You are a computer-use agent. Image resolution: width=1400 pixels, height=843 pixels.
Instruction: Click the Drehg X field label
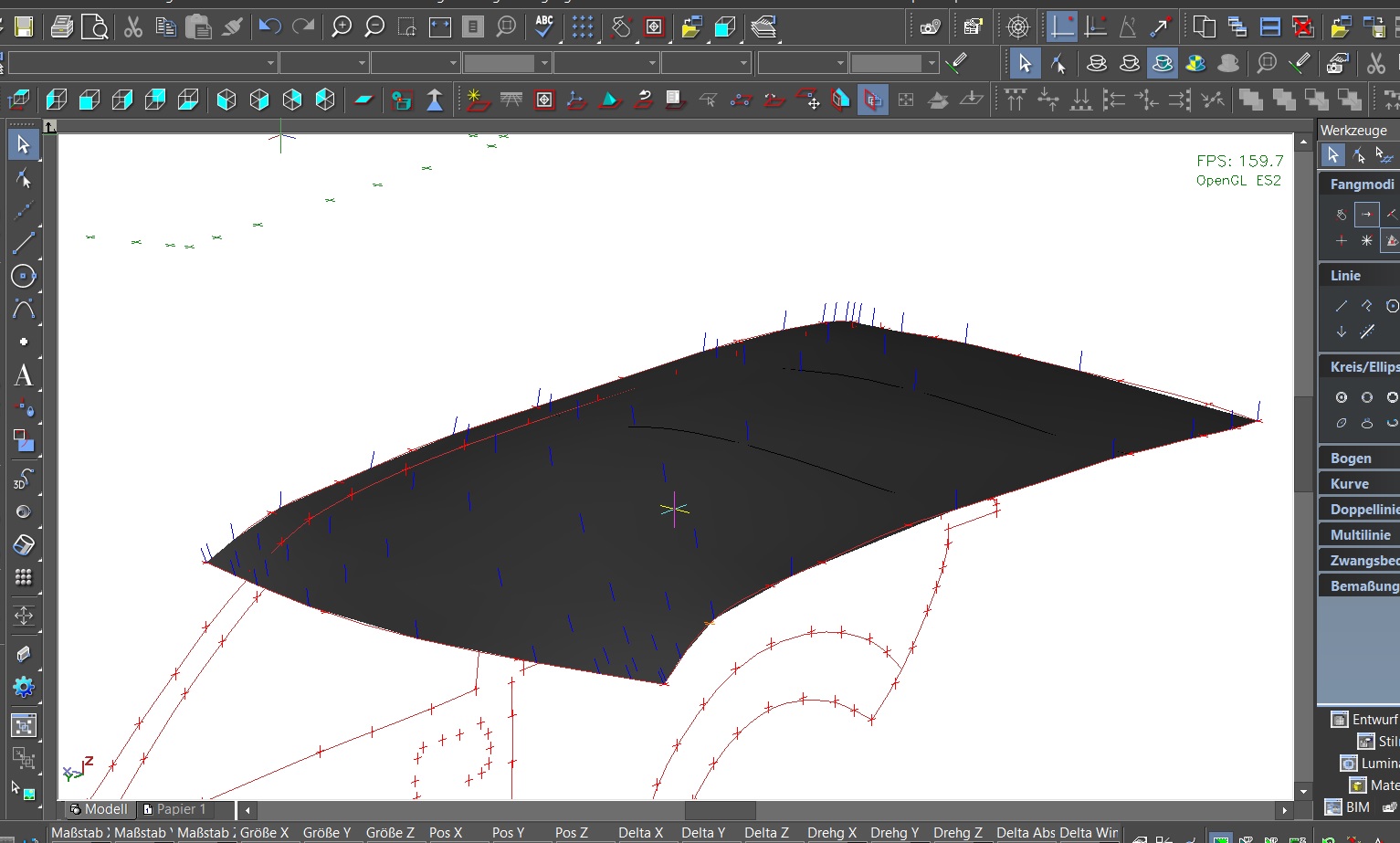832,833
